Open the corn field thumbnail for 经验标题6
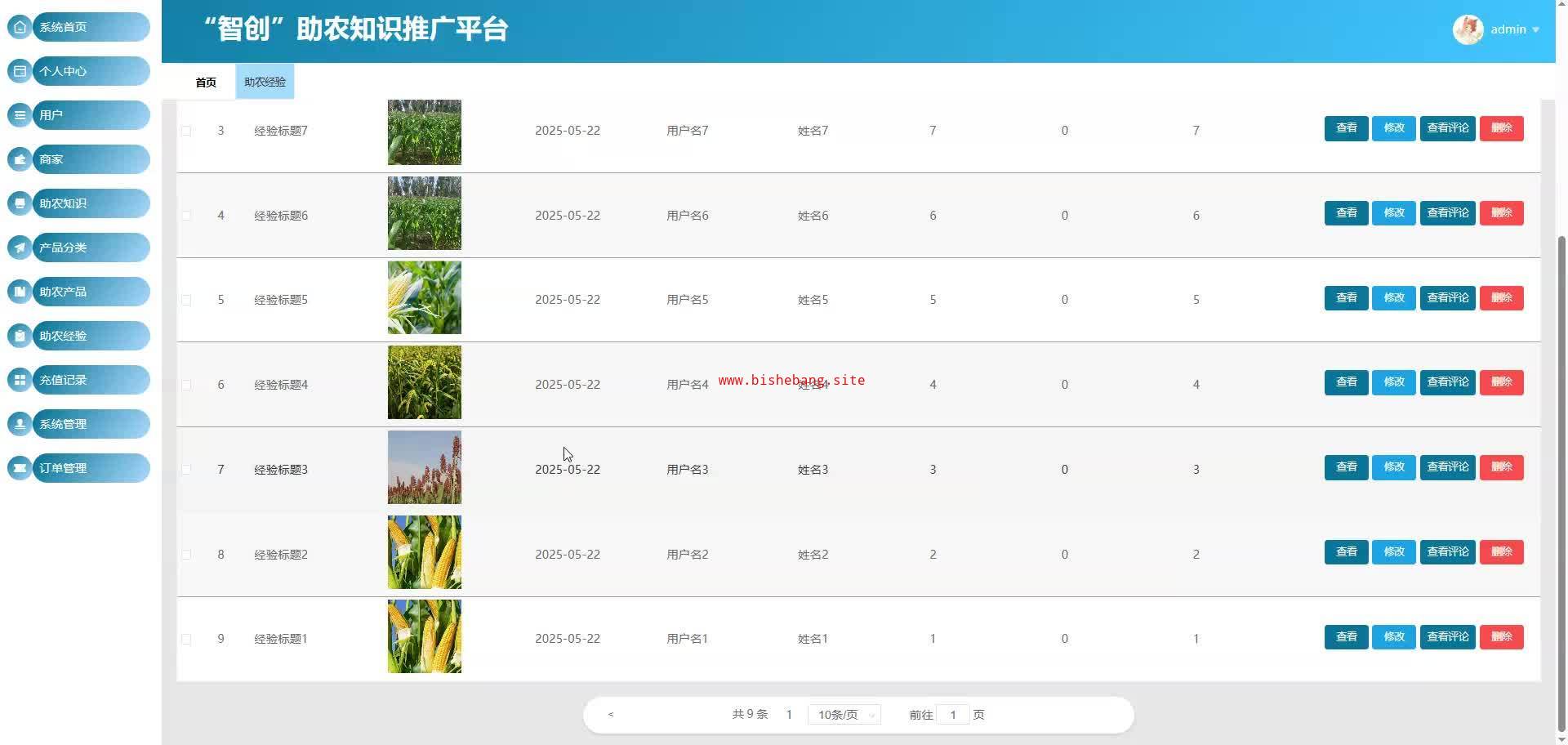This screenshot has height=745, width=1568. point(424,213)
